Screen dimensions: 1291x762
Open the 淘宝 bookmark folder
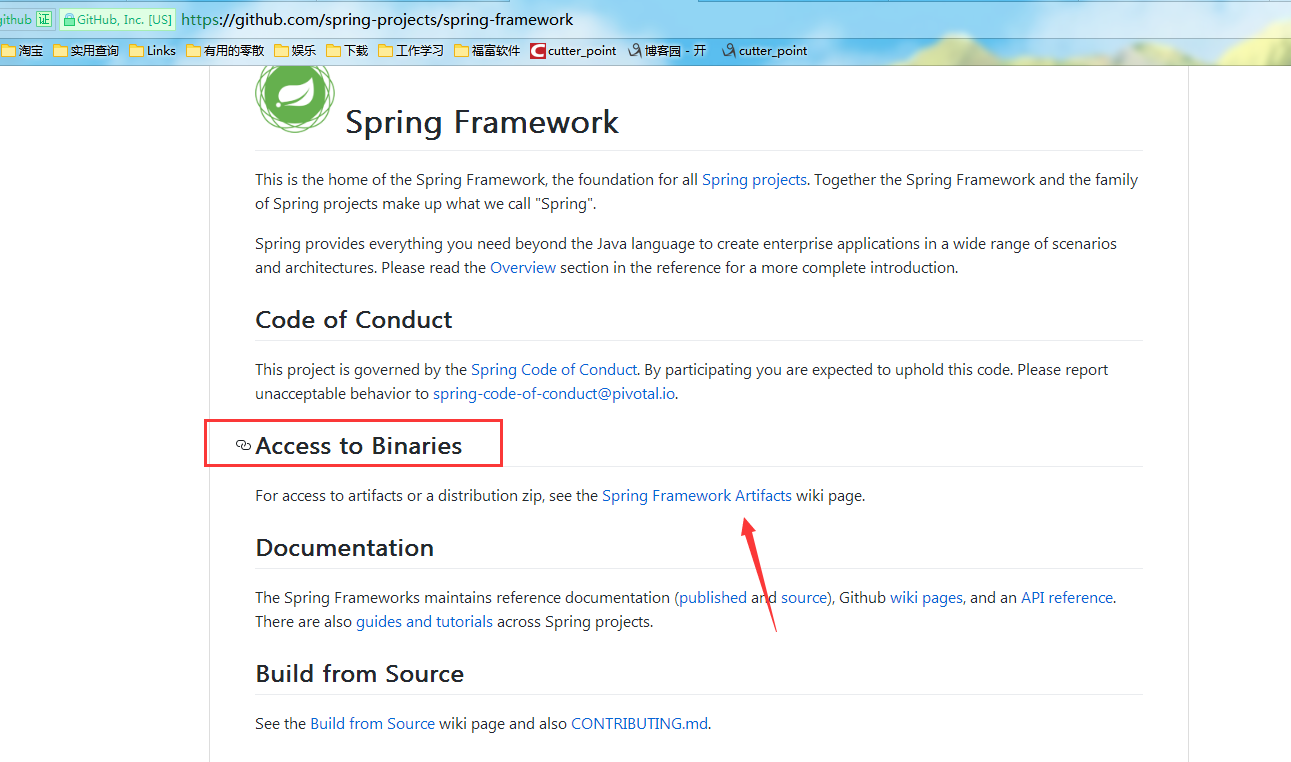pyautogui.click(x=22, y=51)
